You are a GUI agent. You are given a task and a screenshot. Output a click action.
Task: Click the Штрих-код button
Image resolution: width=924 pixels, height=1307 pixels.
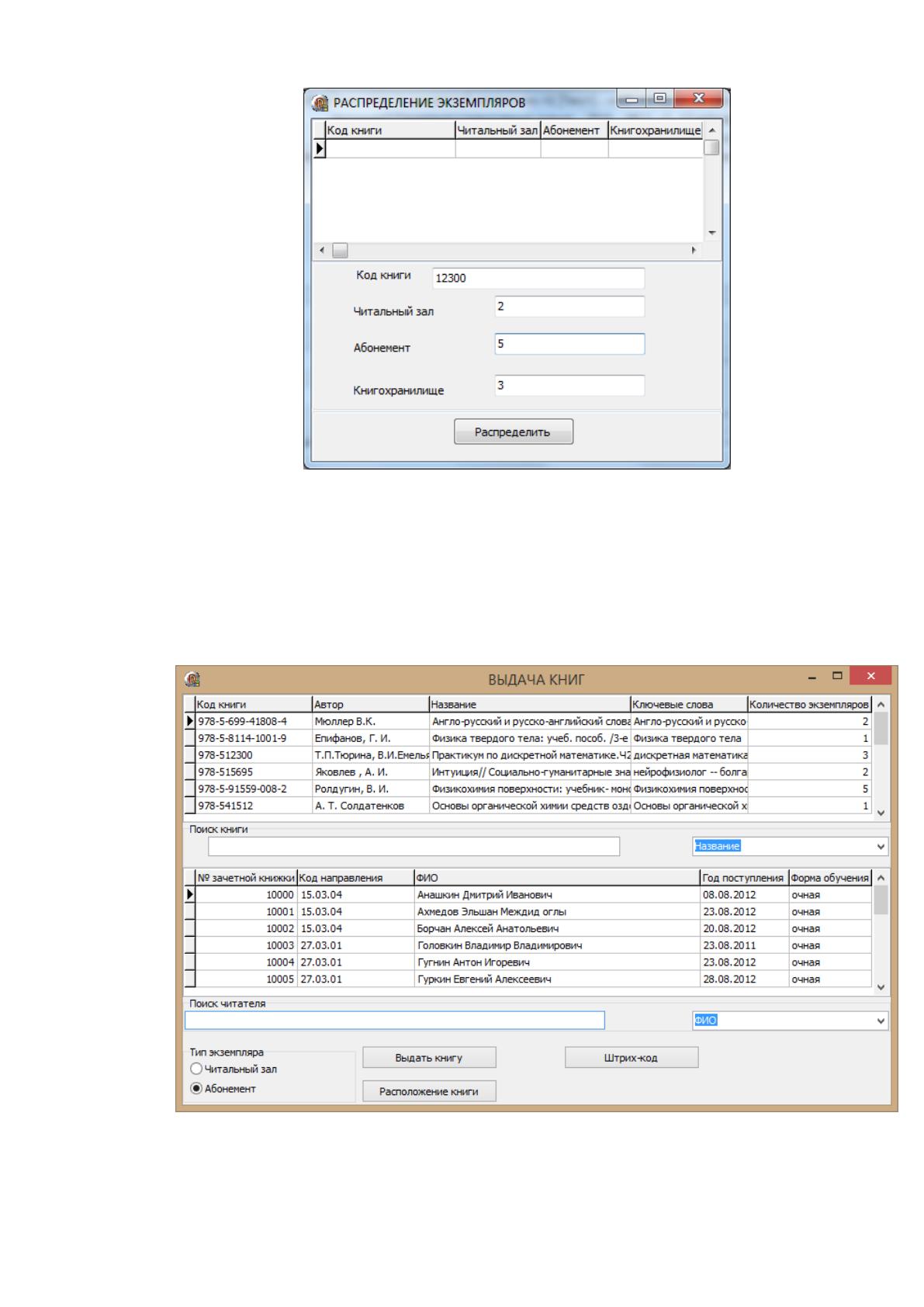(632, 1058)
